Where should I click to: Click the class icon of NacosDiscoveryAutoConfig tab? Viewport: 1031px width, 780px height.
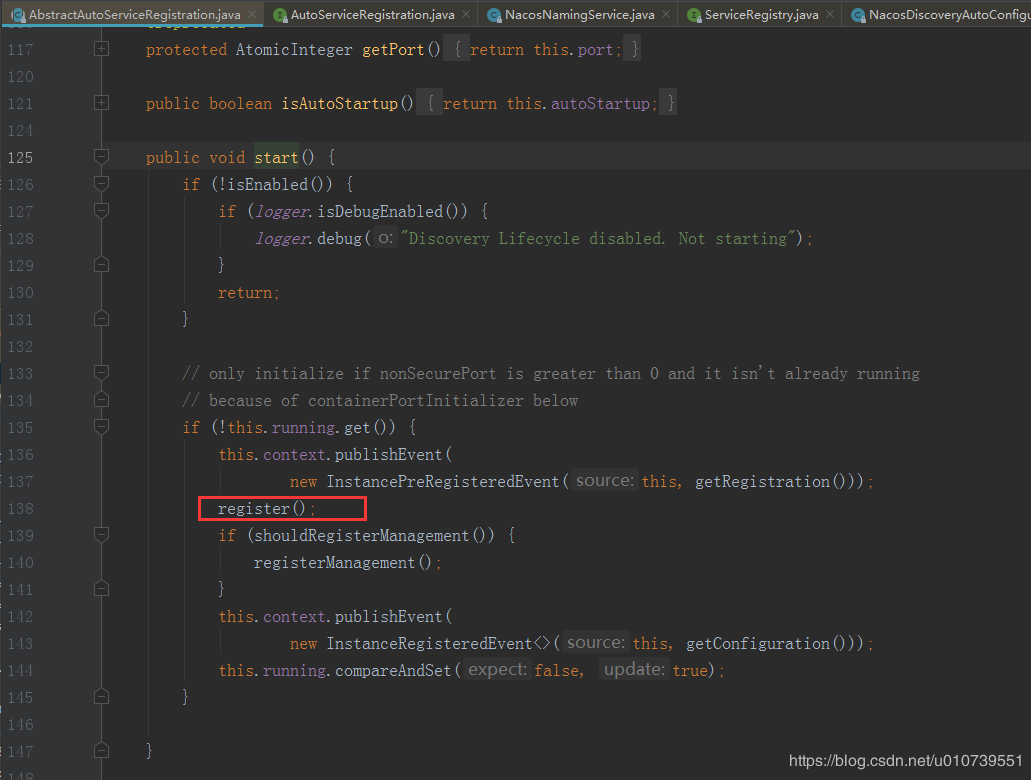pyautogui.click(x=858, y=14)
